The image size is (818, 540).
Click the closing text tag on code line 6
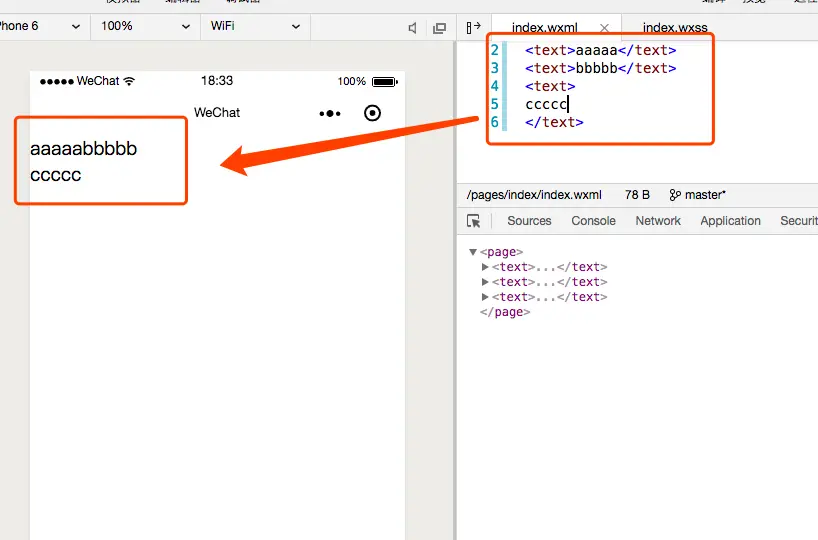click(554, 122)
